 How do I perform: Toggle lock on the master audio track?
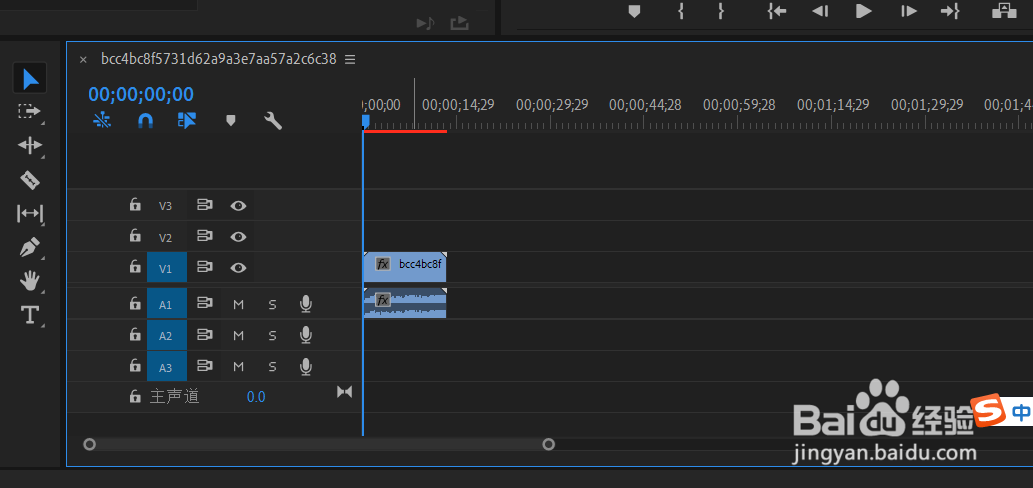(135, 396)
